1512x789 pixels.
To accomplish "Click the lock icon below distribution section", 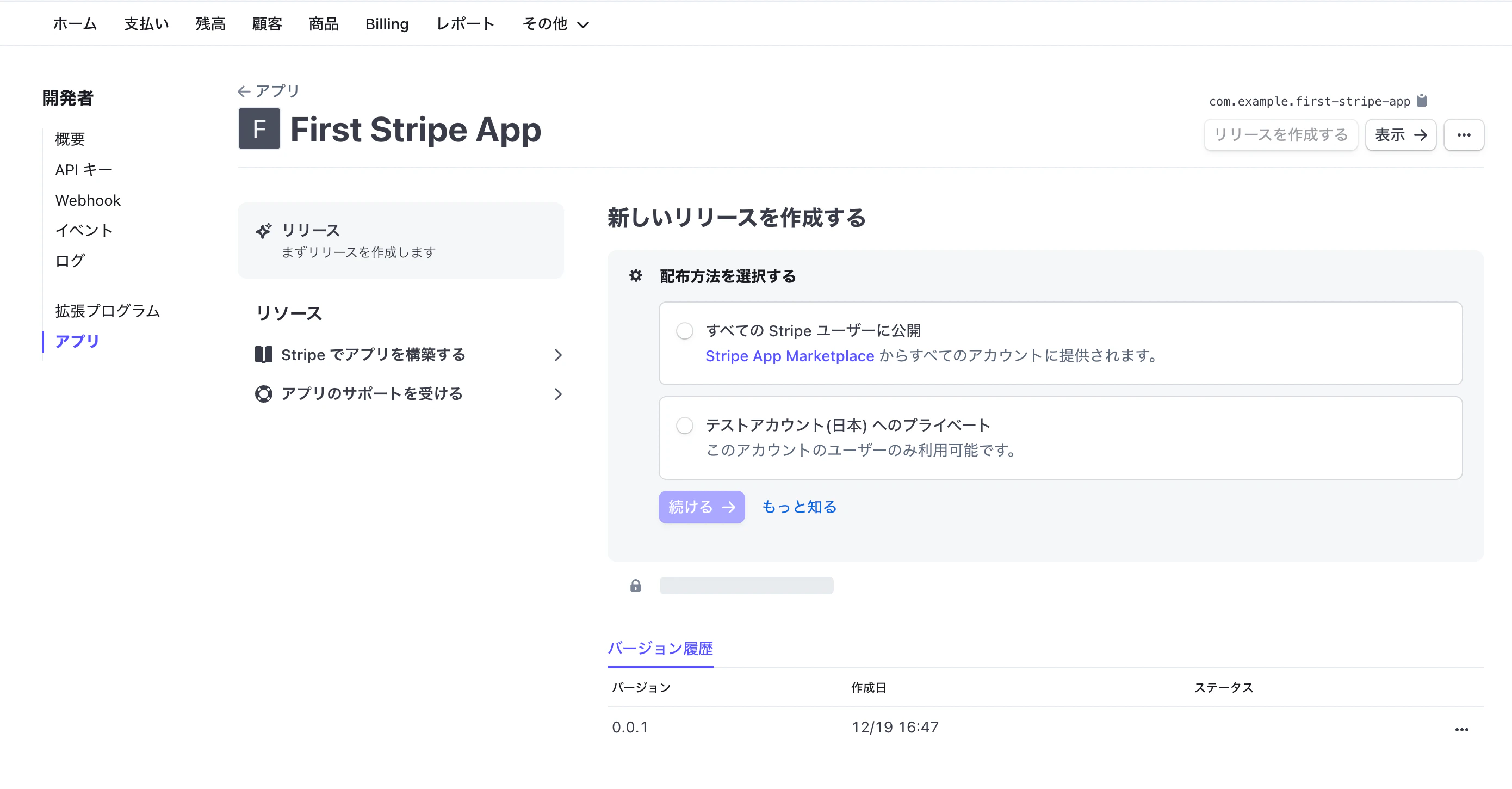I will tap(636, 585).
